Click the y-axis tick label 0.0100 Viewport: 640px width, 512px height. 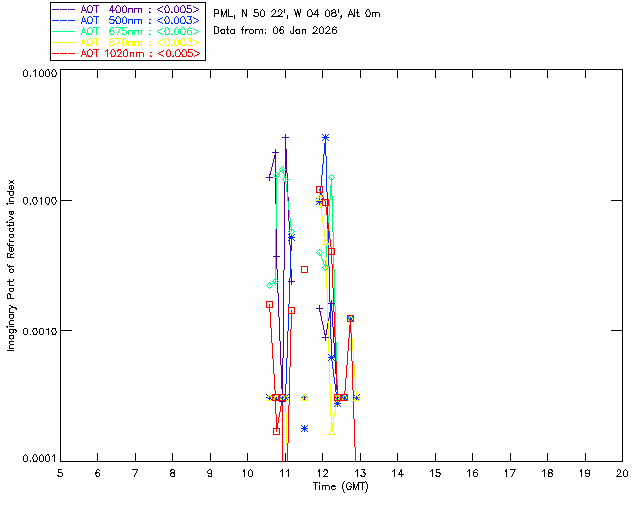[x=39, y=201]
